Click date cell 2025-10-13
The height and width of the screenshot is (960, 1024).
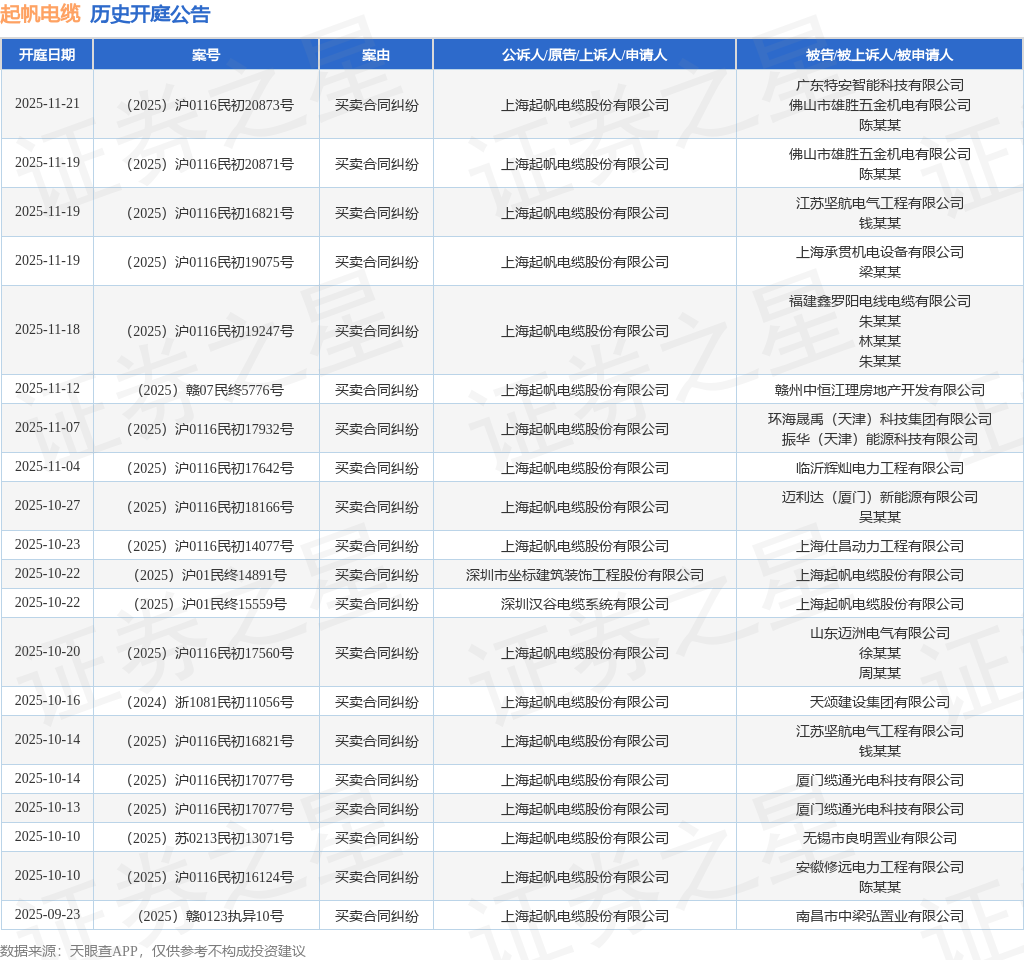[x=47, y=808]
